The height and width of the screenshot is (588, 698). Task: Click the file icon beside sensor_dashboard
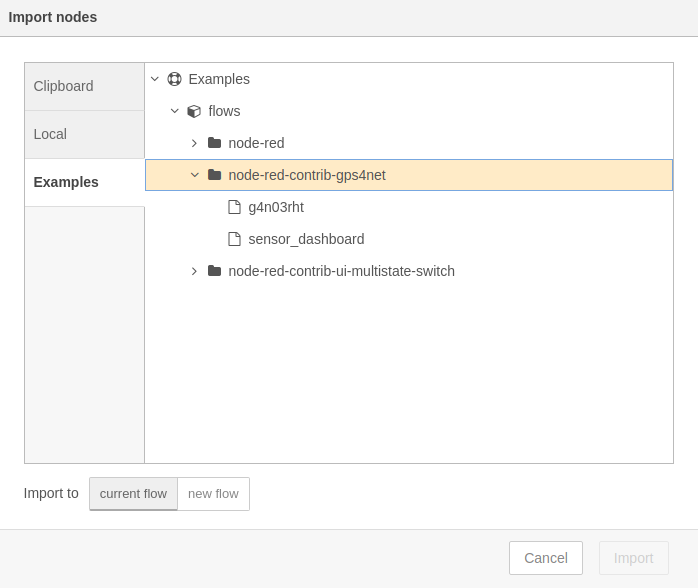pyautogui.click(x=235, y=239)
